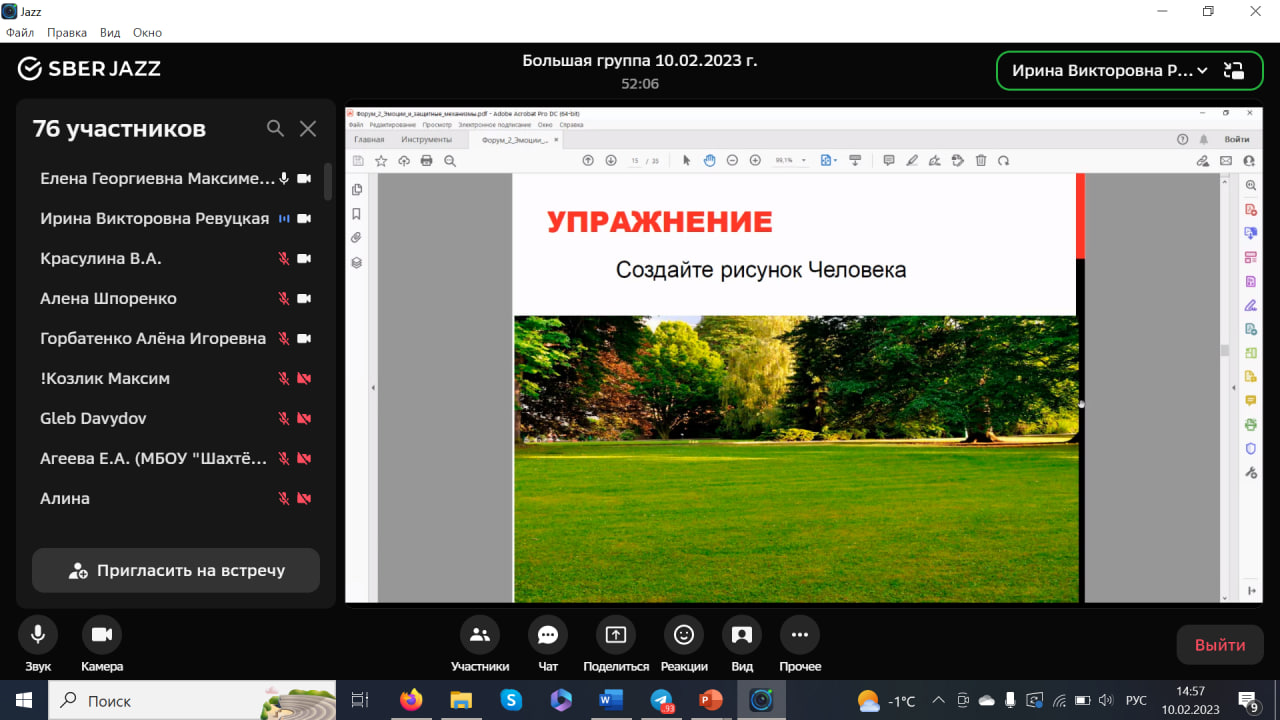Click Инструменты tab in shared Acrobat window

tap(427, 140)
